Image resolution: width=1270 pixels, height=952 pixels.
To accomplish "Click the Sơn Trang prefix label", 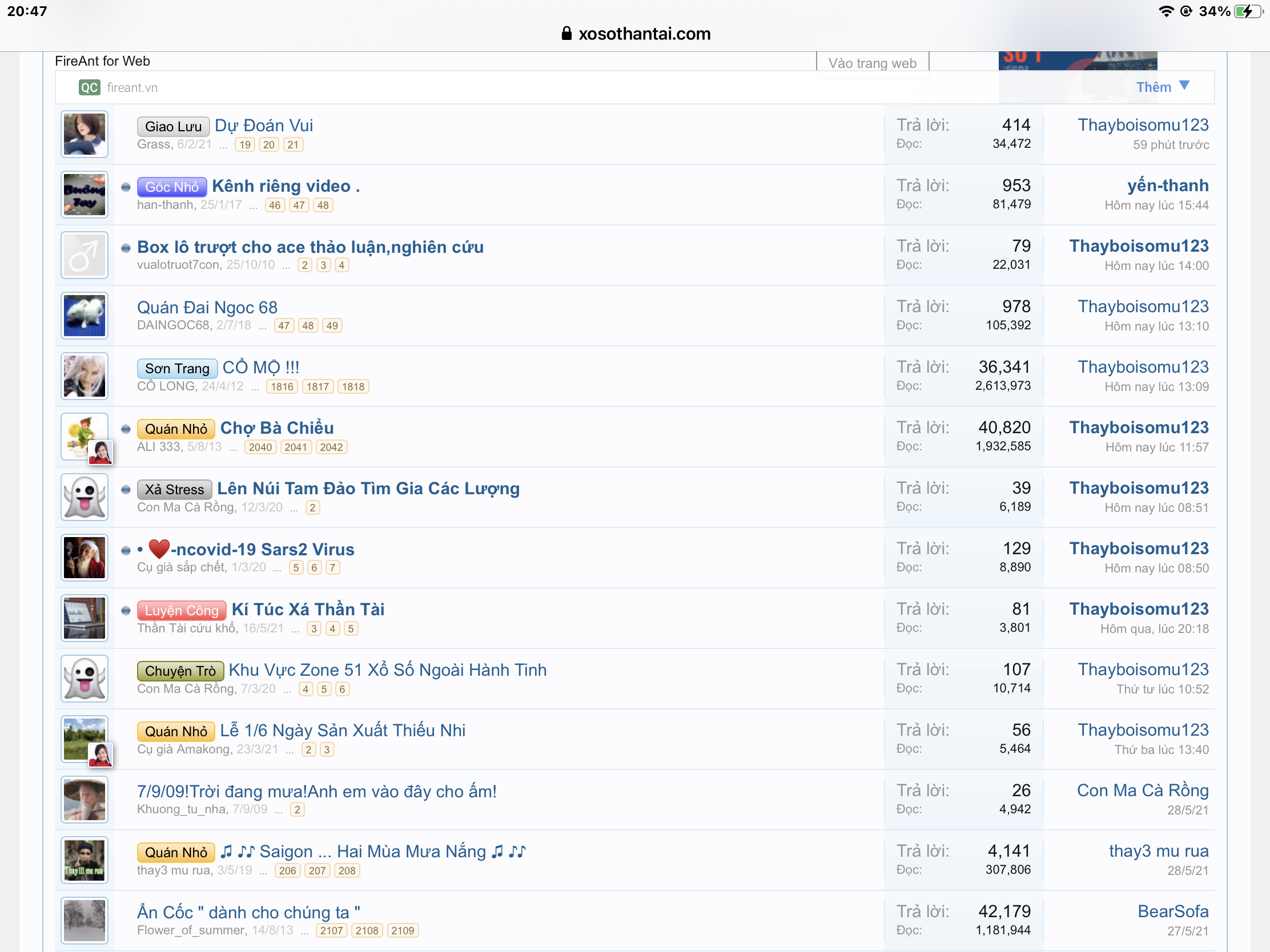I will click(x=177, y=368).
